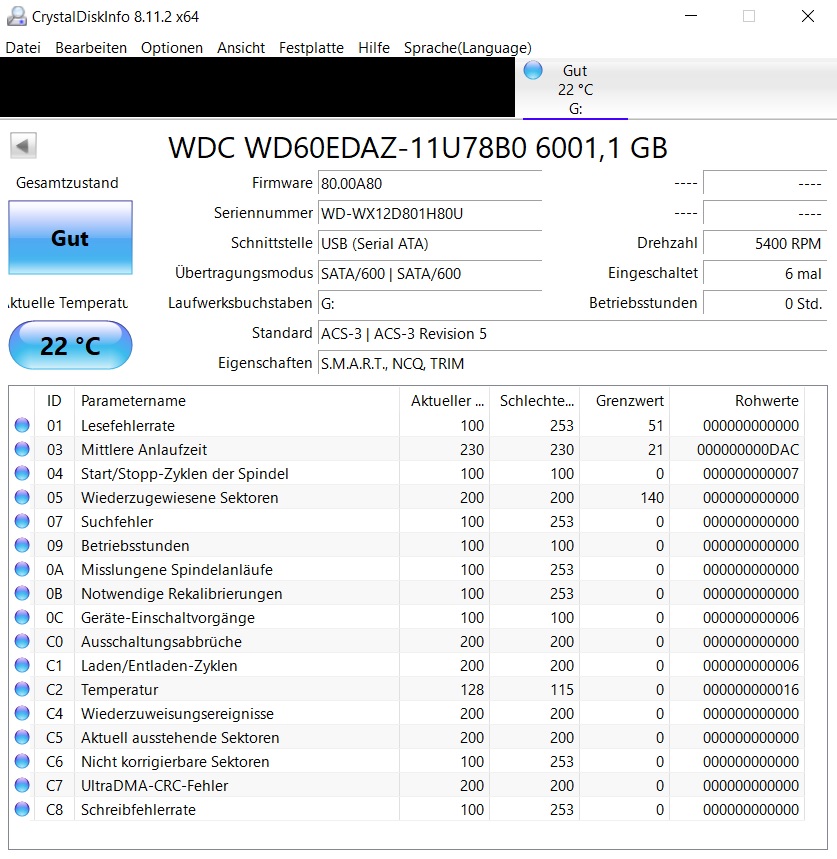Click status icon for Lesefehlerrate row

[22, 425]
